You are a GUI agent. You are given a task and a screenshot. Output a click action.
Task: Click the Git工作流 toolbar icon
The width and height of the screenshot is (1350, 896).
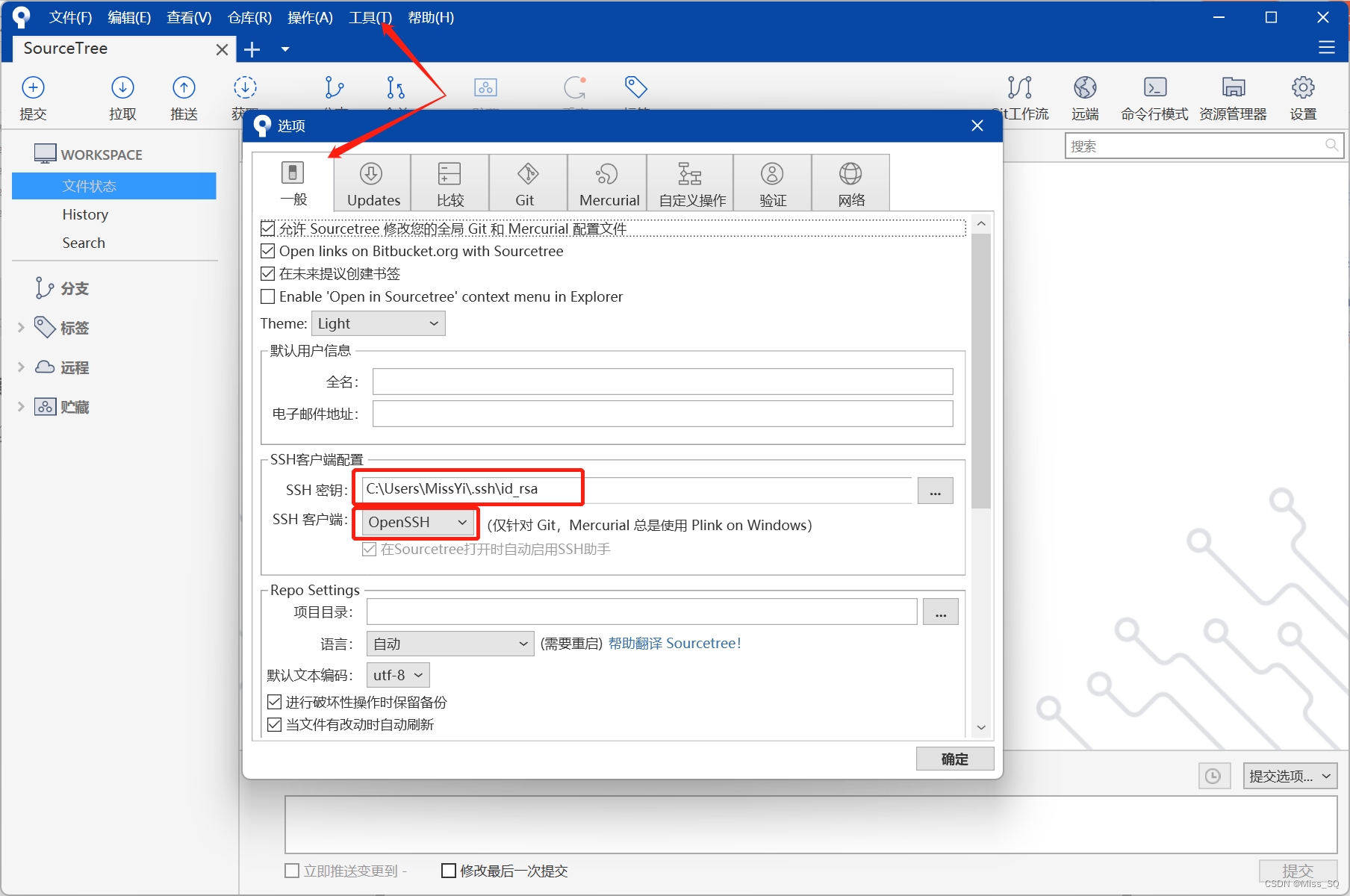[x=1020, y=96]
